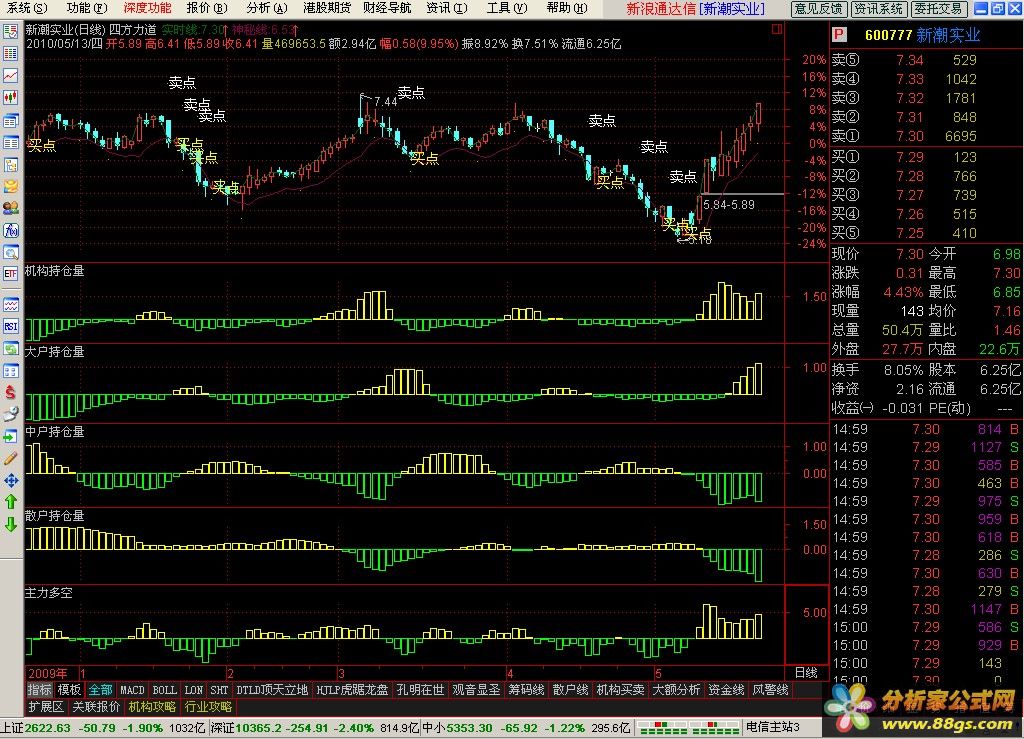Click the ETF icon in left sidebar
This screenshot has height=739, width=1024.
point(10,274)
